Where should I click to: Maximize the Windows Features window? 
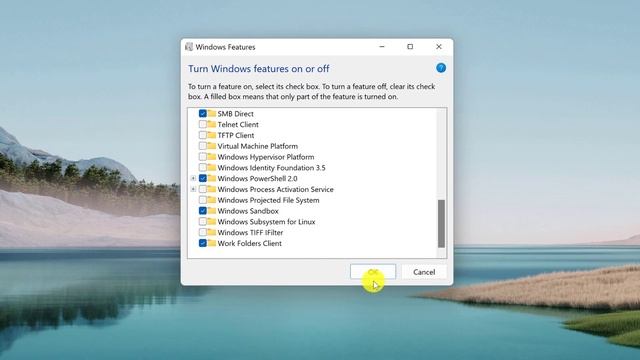410,47
